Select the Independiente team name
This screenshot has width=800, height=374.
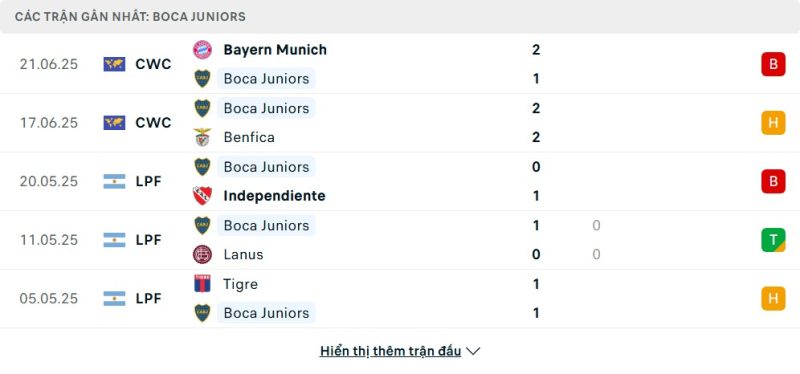[x=274, y=195]
